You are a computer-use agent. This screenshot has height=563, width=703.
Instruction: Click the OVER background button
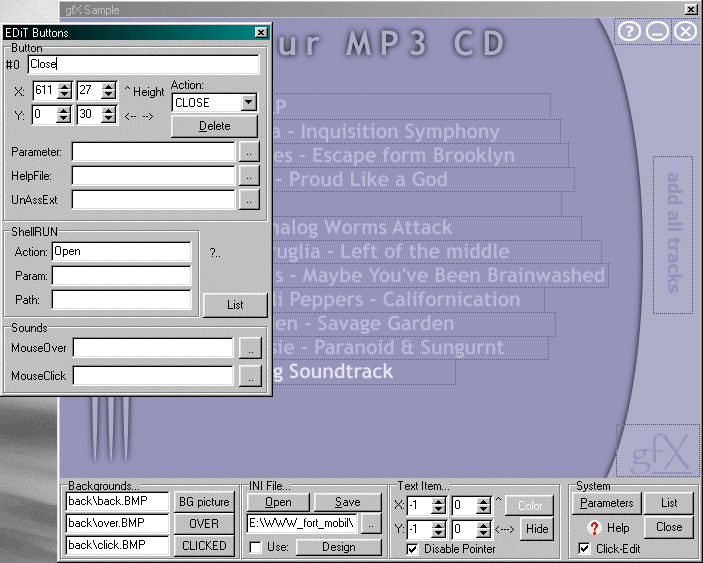click(204, 524)
